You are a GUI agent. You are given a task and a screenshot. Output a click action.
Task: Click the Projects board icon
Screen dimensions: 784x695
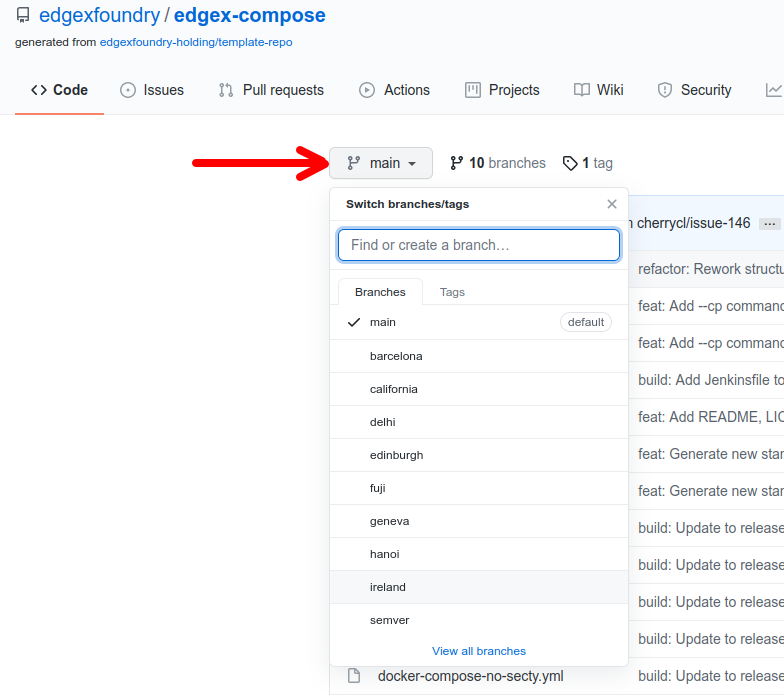click(473, 90)
